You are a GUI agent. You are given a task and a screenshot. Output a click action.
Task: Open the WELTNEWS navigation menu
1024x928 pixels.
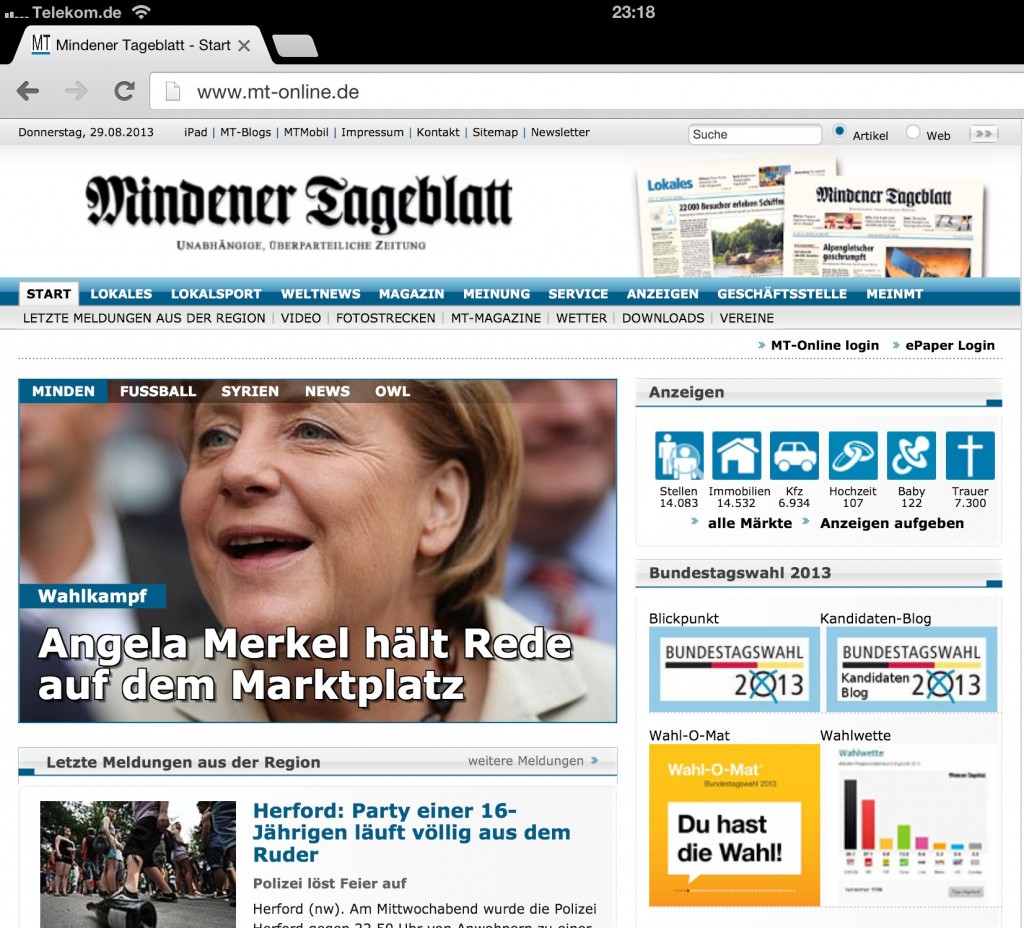321,294
